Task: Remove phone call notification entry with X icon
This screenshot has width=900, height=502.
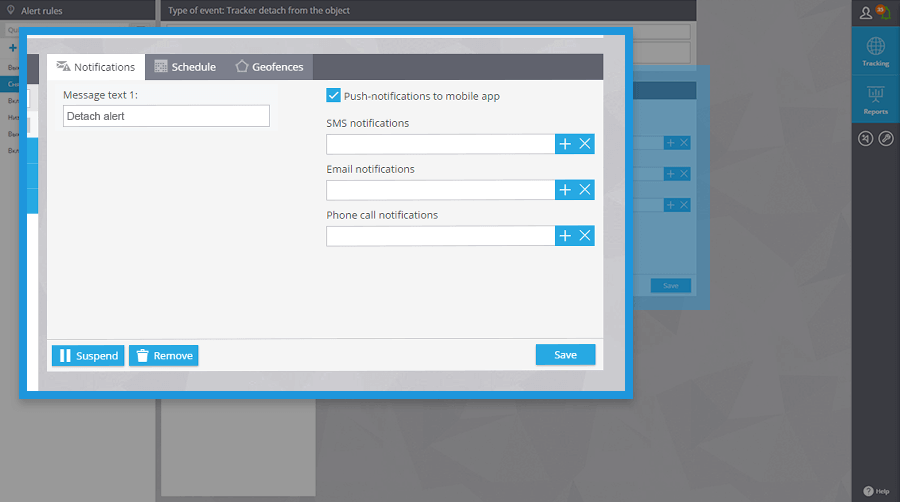Action: [x=584, y=236]
